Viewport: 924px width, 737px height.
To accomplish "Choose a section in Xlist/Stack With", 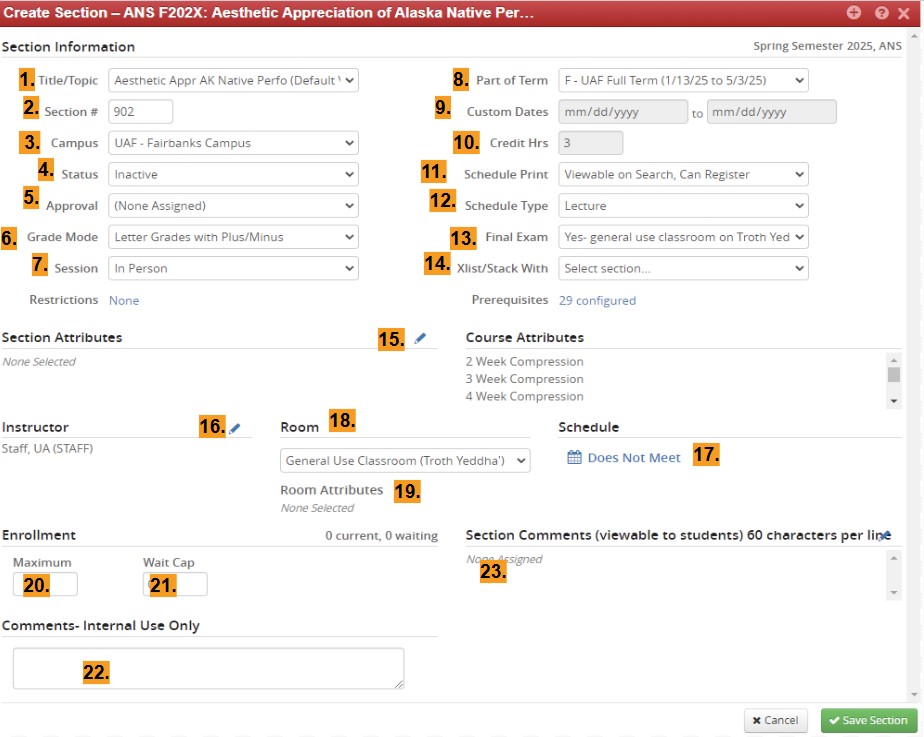I will (x=683, y=268).
